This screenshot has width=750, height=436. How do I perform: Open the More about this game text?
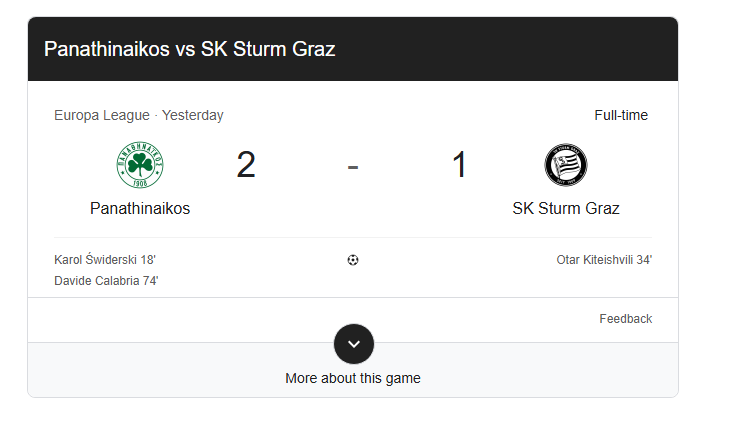pos(353,378)
